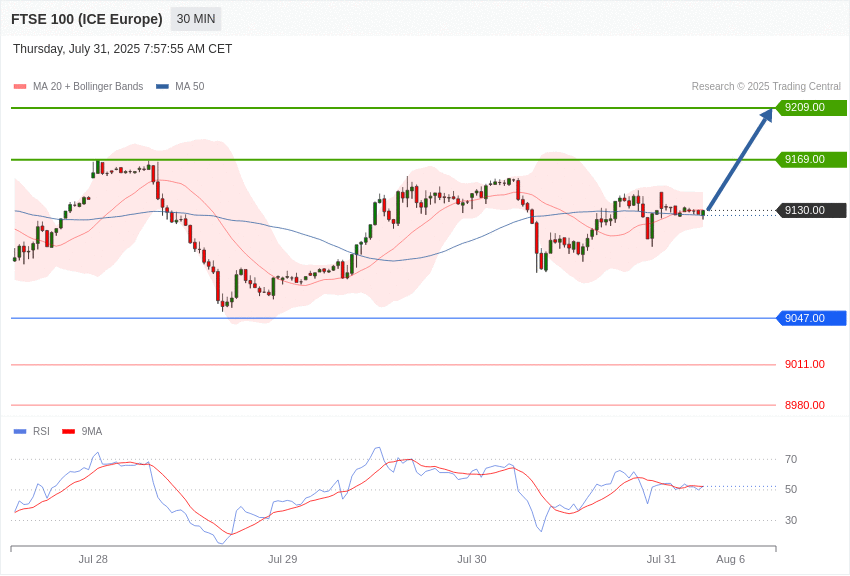This screenshot has height=576, width=850.
Task: Select the MA 20 + Bollinger Bands legend icon
Action: click(18, 86)
